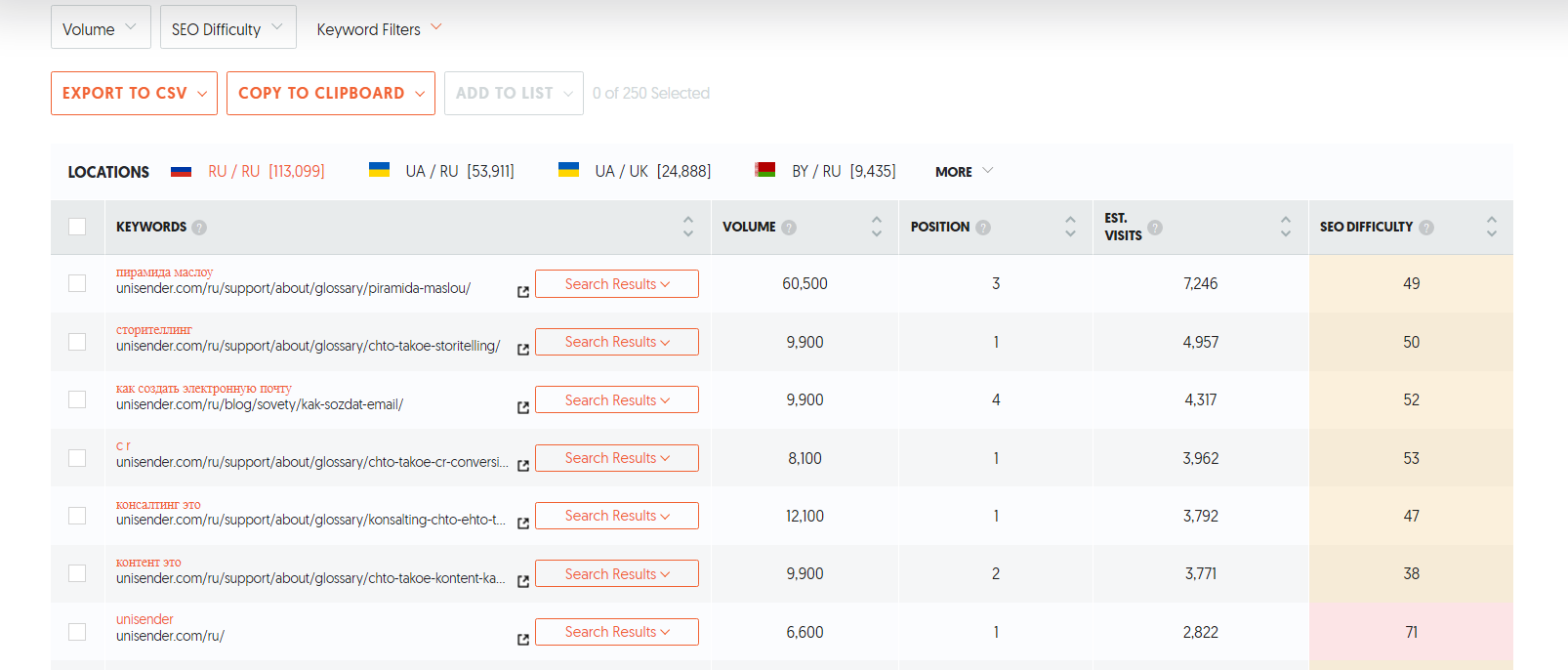Screen dimensions: 1568x670
Task: Select the пирамида маслоу row checkbox
Action: pyautogui.click(x=77, y=283)
